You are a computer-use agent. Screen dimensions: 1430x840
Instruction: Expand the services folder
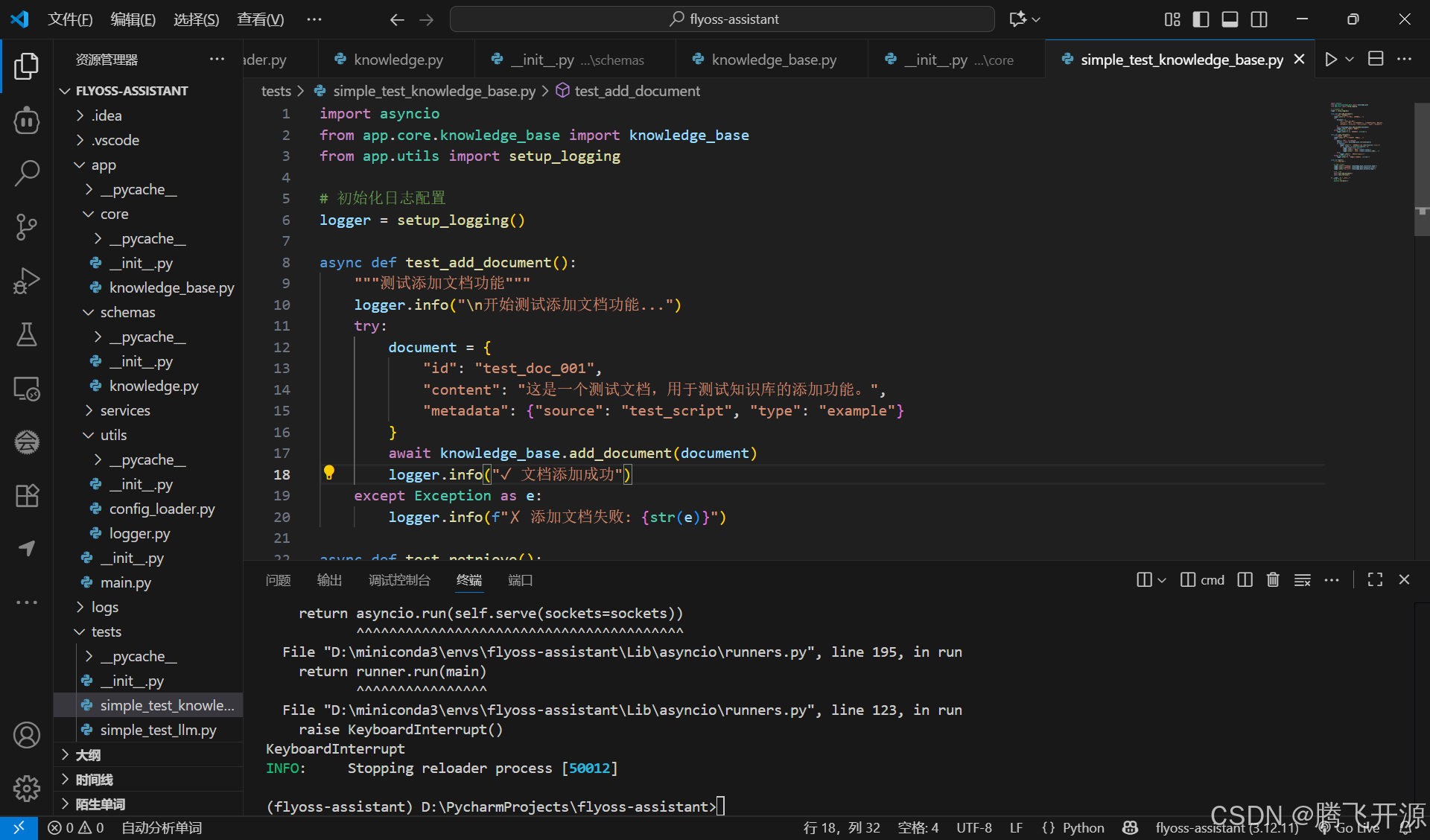coord(125,410)
